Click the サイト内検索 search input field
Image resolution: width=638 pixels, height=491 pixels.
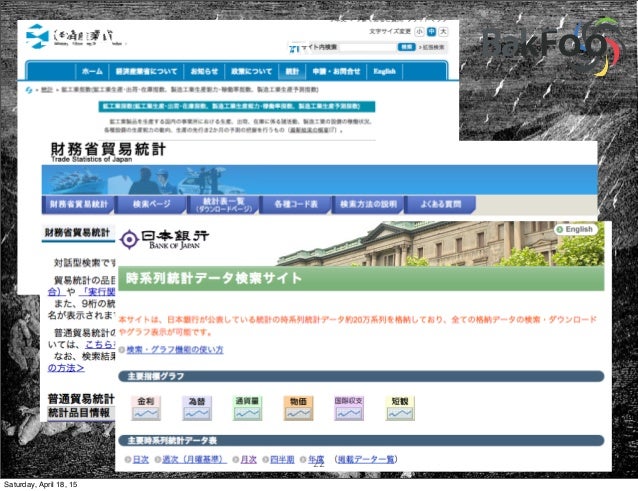click(x=367, y=47)
